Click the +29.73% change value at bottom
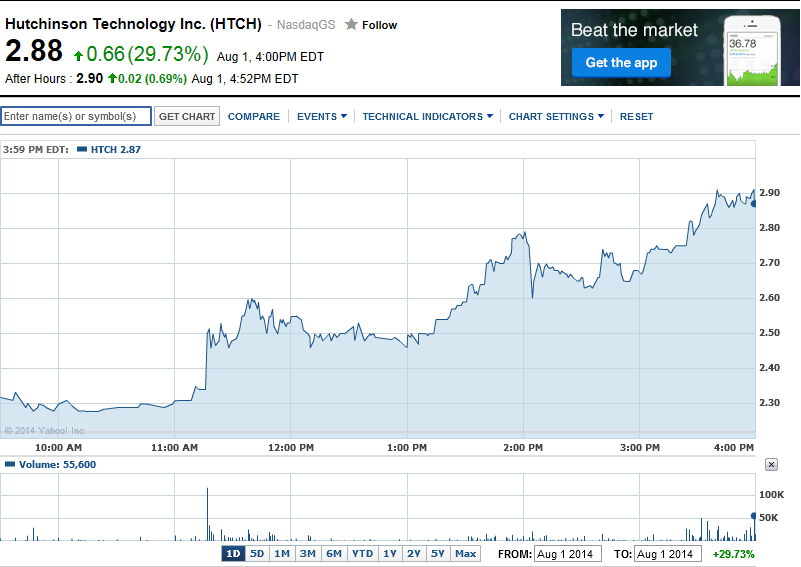The width and height of the screenshot is (801, 567). click(734, 554)
